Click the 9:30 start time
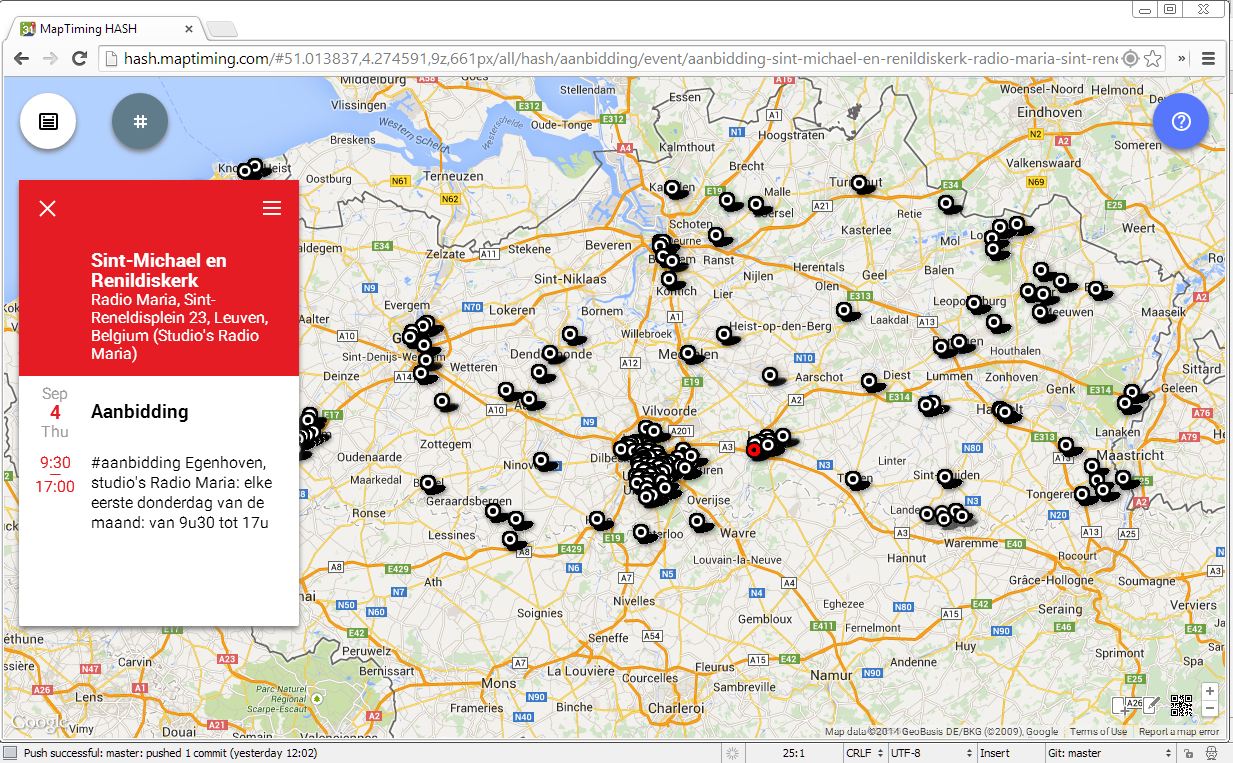The width and height of the screenshot is (1233, 763). point(55,463)
